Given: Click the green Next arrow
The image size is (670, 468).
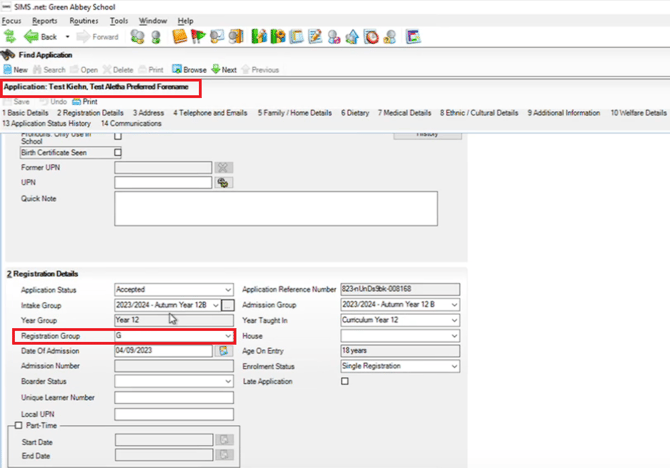Looking at the screenshot, I should (x=223, y=70).
